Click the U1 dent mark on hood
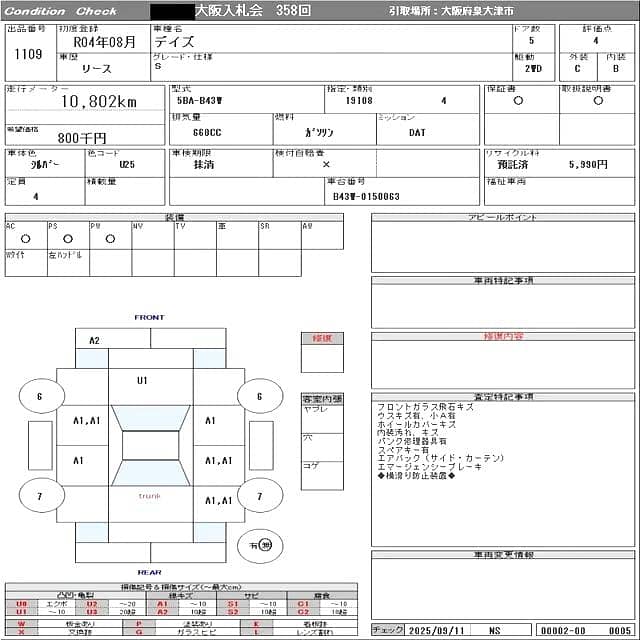Image resolution: width=640 pixels, height=640 pixels. (143, 381)
